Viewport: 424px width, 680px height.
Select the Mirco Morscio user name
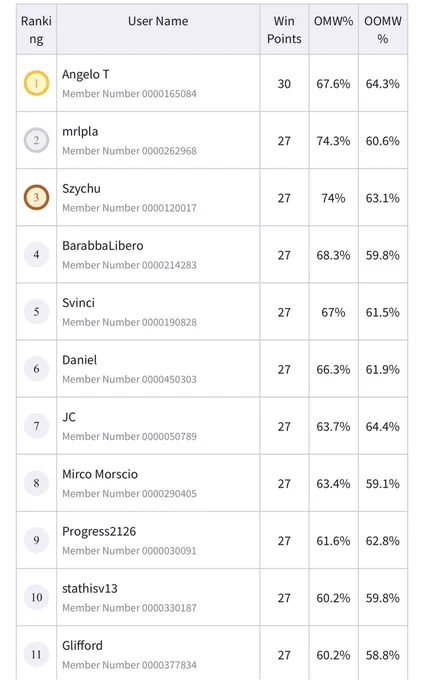click(100, 474)
